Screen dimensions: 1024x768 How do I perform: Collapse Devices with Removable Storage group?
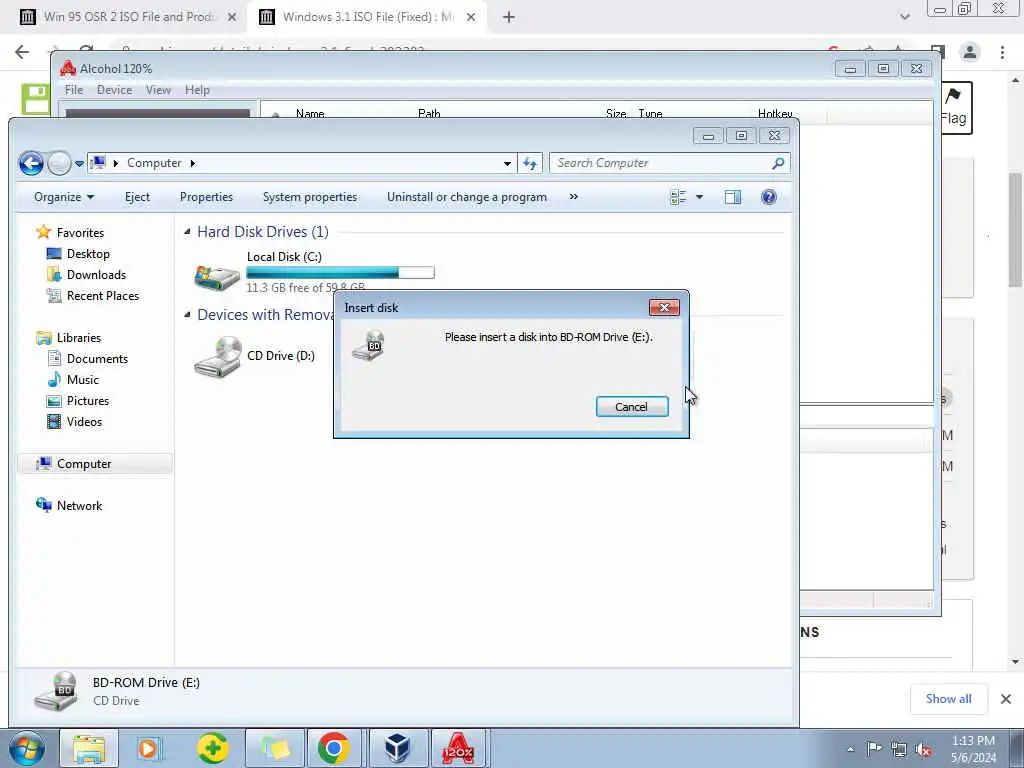187,315
